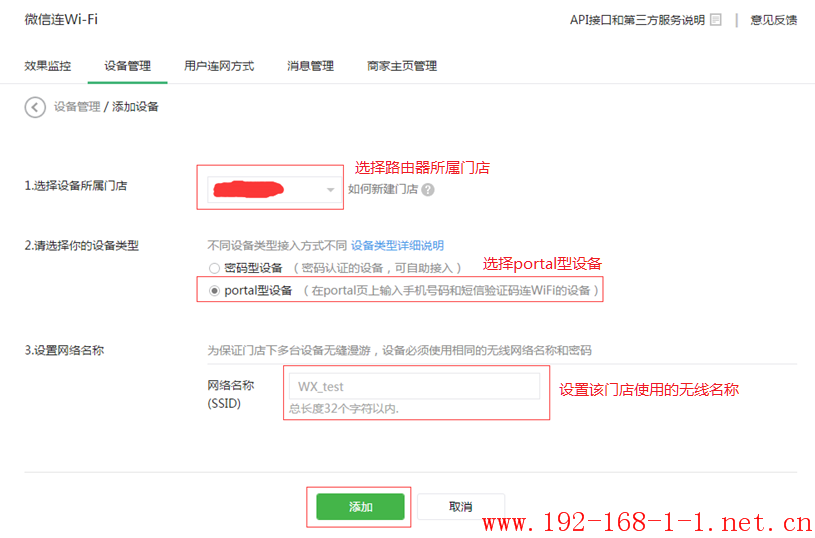
Task: Click the 1.选择设备所属门店 label
Action: coord(76,186)
